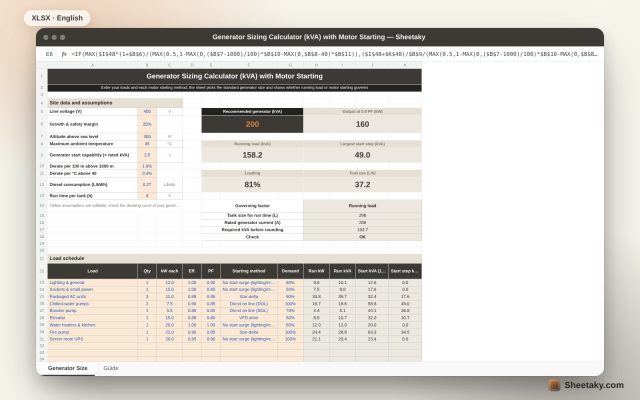The height and width of the screenshot is (400, 640).
Task: Select the 'Starting method' column header
Action: (249, 271)
